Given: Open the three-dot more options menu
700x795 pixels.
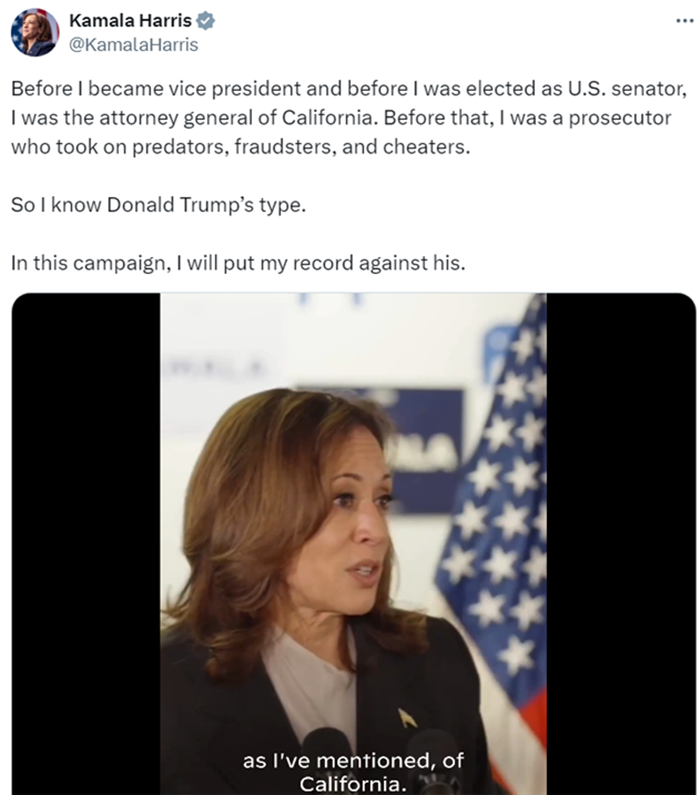Looking at the screenshot, I should tap(684, 21).
